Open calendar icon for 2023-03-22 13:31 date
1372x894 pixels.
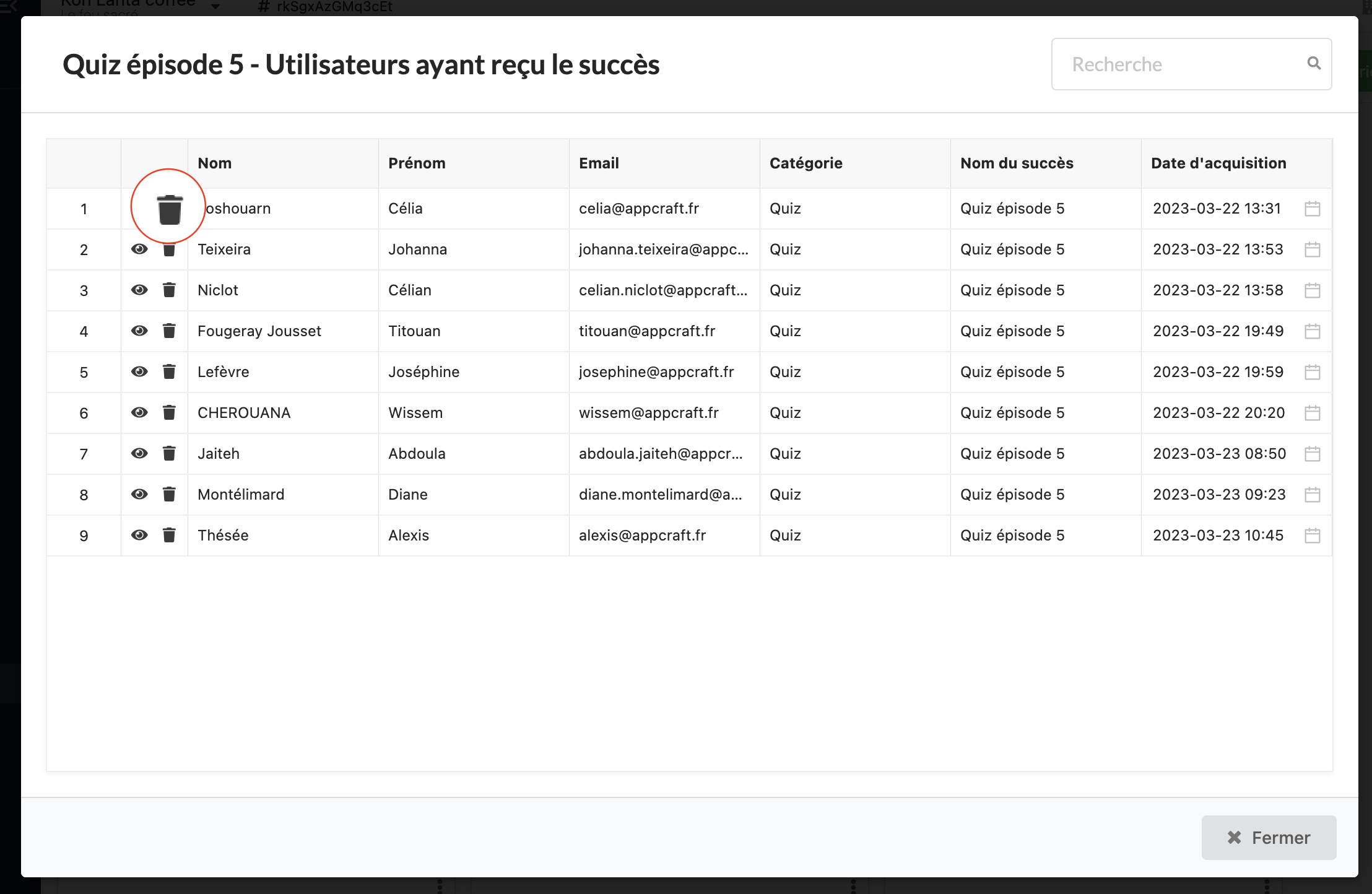point(1312,209)
